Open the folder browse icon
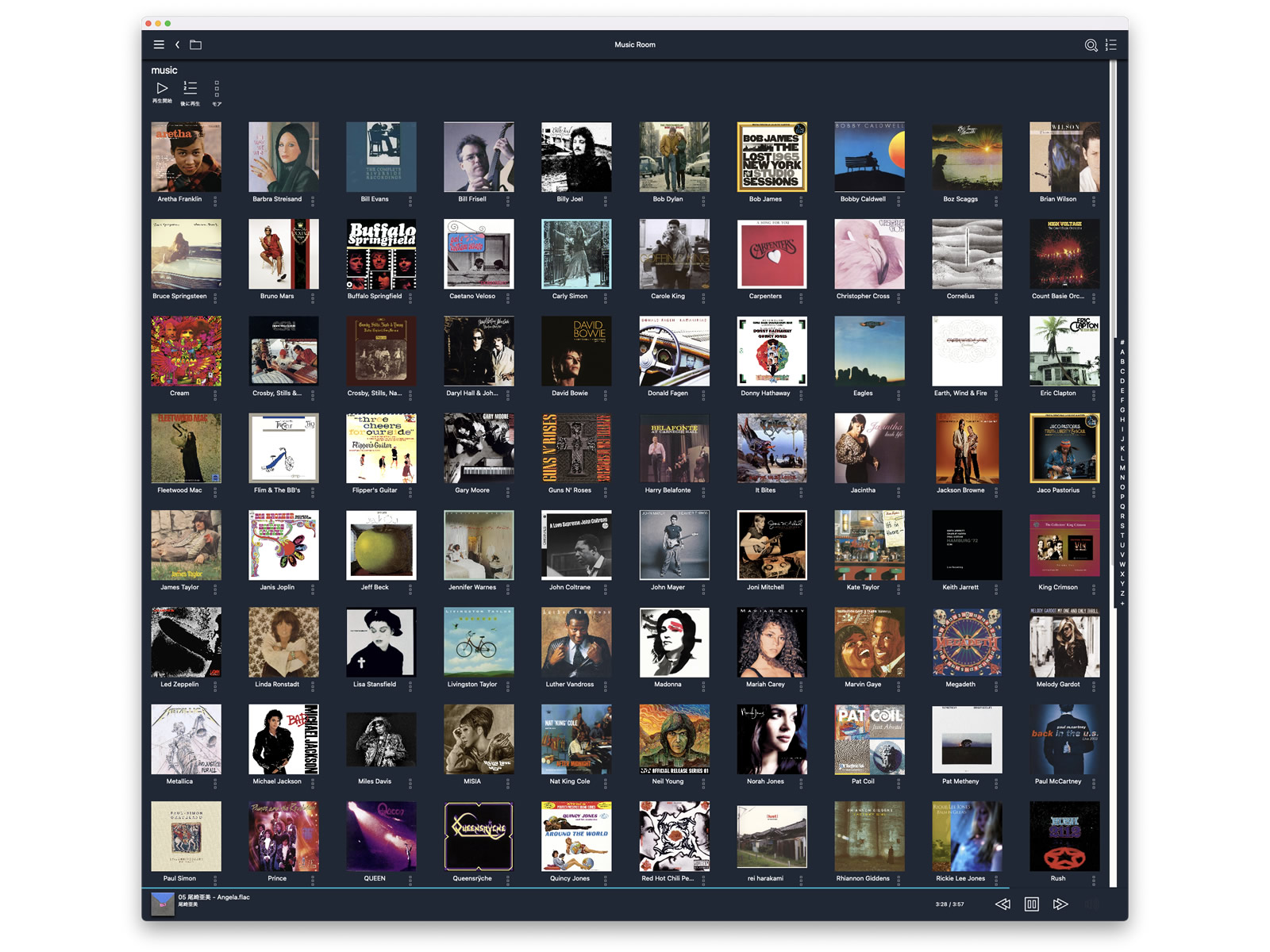The width and height of the screenshot is (1270, 952). (x=196, y=45)
